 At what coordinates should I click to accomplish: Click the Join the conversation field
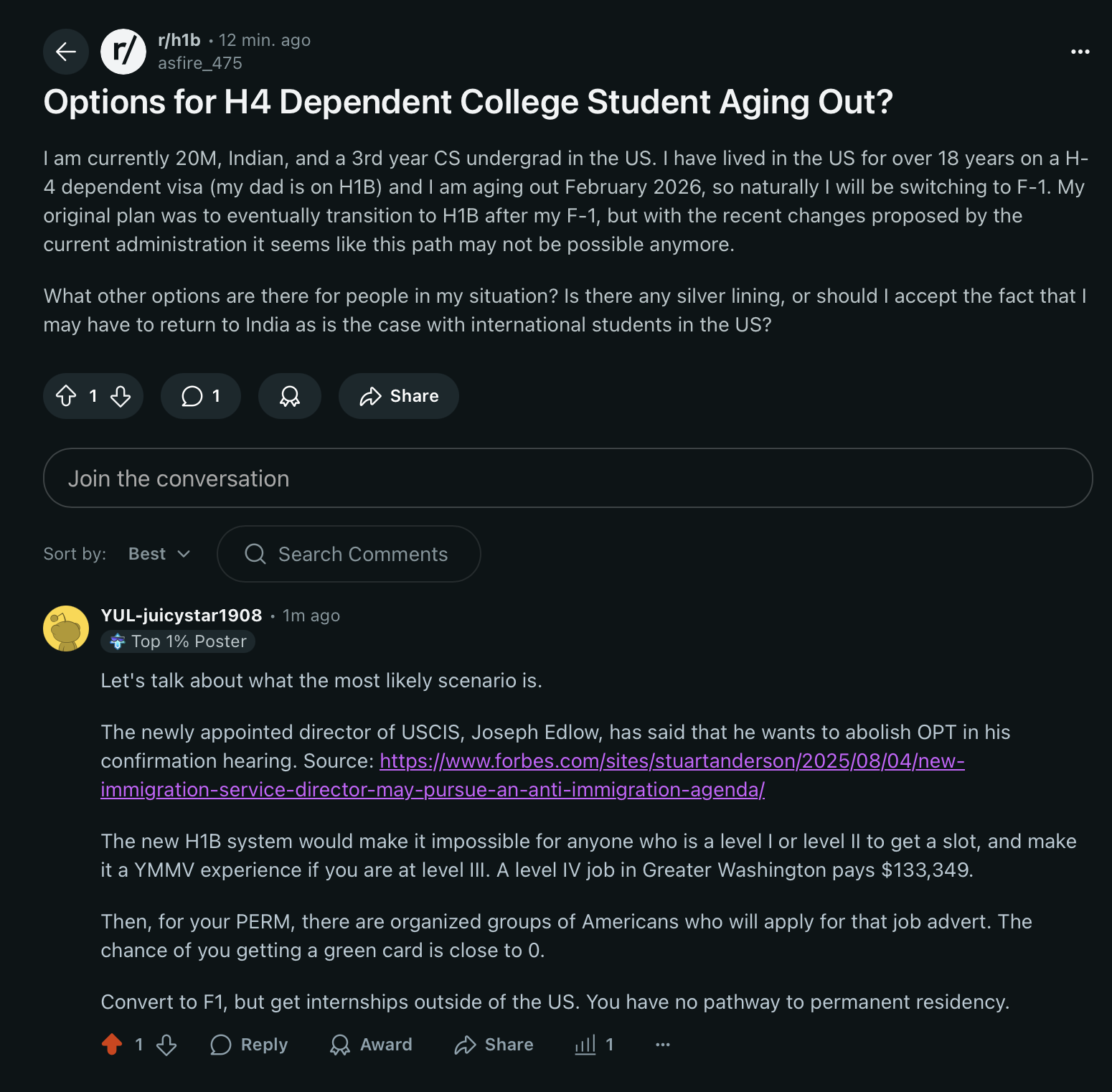tap(567, 478)
